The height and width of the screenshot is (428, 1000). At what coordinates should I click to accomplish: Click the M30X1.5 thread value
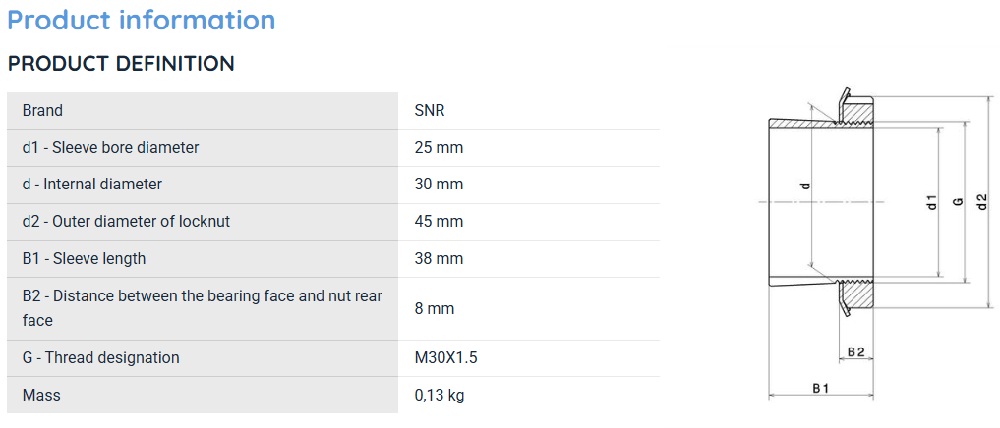click(x=446, y=357)
